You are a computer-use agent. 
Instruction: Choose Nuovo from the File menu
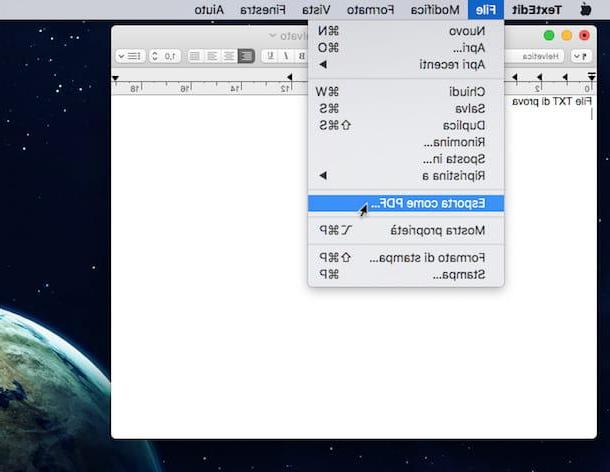(x=406, y=31)
